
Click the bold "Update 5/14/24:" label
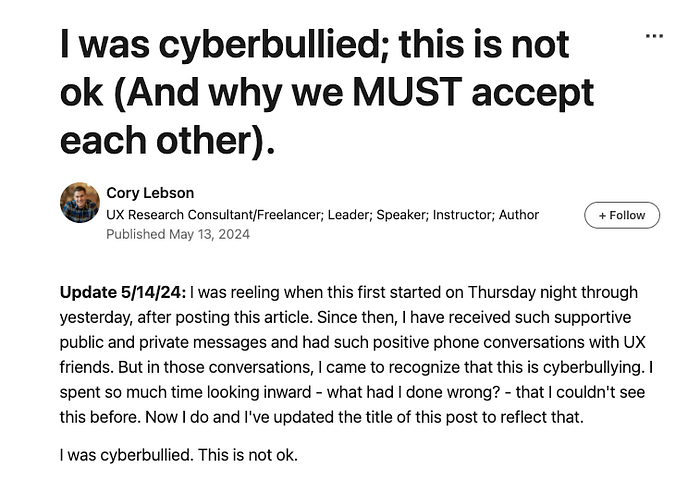123,292
